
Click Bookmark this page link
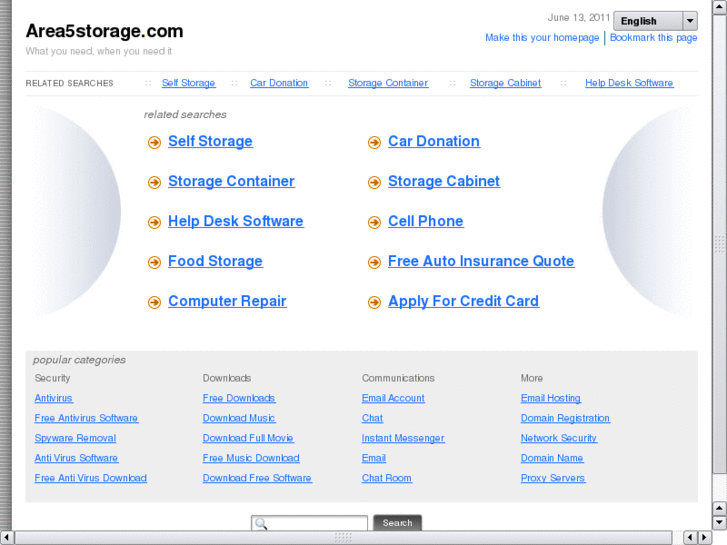(653, 38)
